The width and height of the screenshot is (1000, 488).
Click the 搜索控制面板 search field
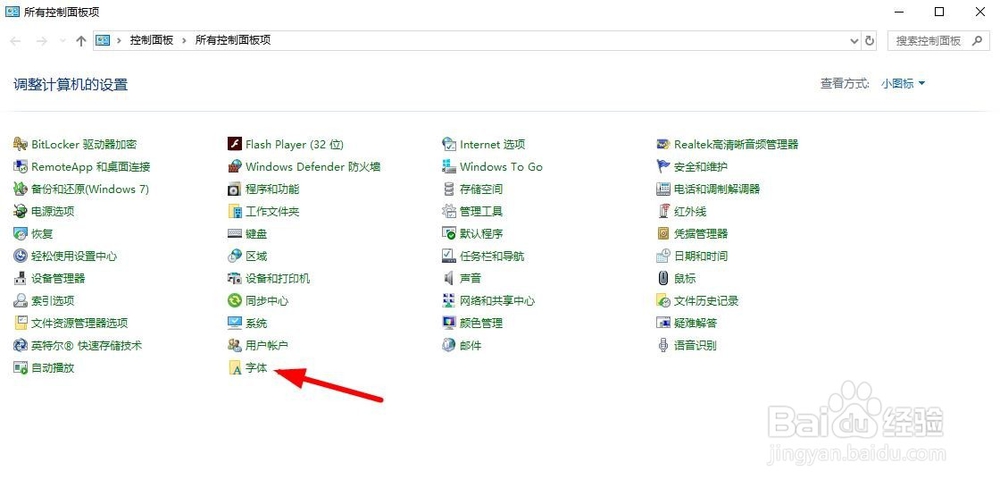[937, 41]
